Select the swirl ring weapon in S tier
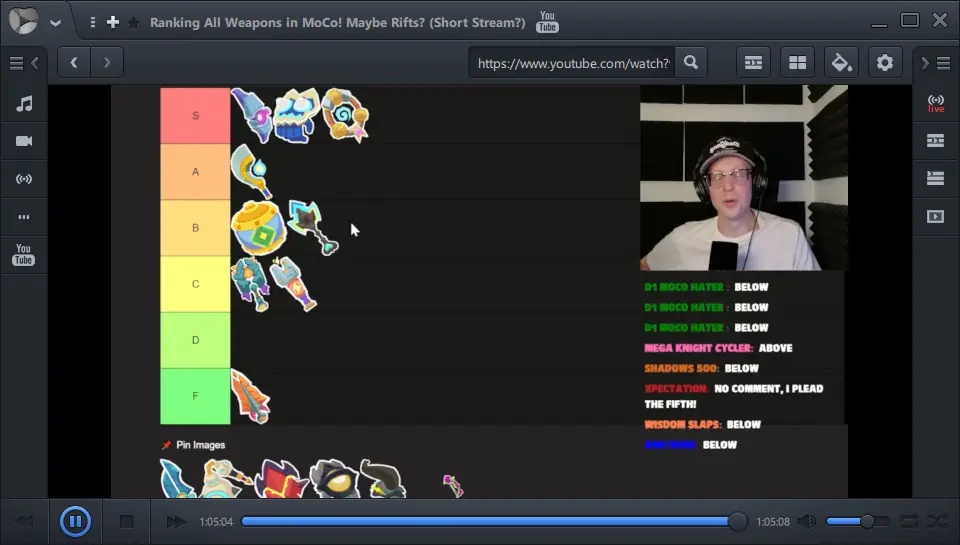Viewport: 960px width, 545px height. 345,115
